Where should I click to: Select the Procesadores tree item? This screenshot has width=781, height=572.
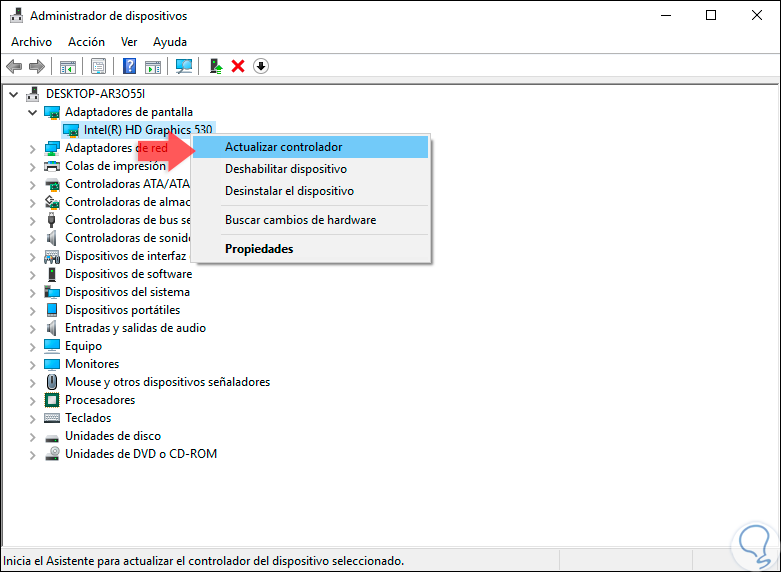pyautogui.click(x=100, y=400)
